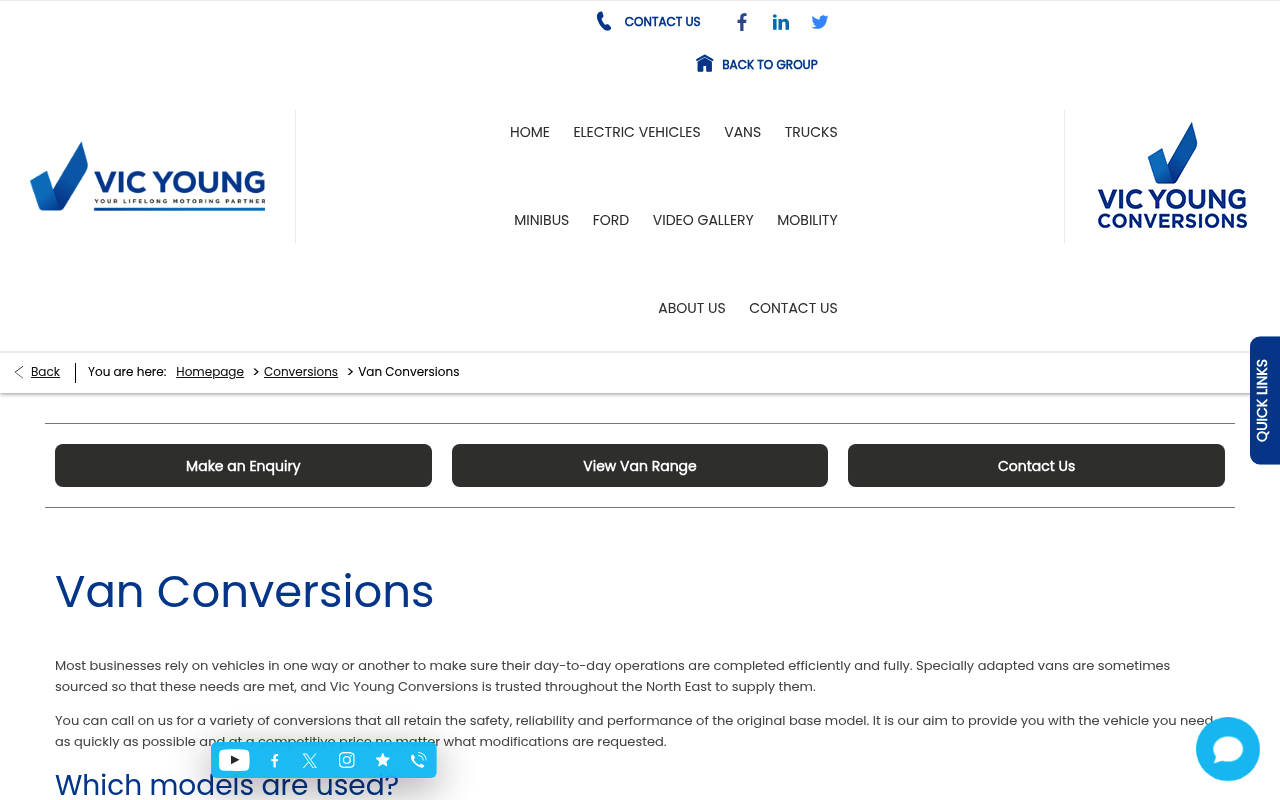This screenshot has height=800, width=1280.
Task: Click the Make an Enquiry button
Action: (243, 466)
